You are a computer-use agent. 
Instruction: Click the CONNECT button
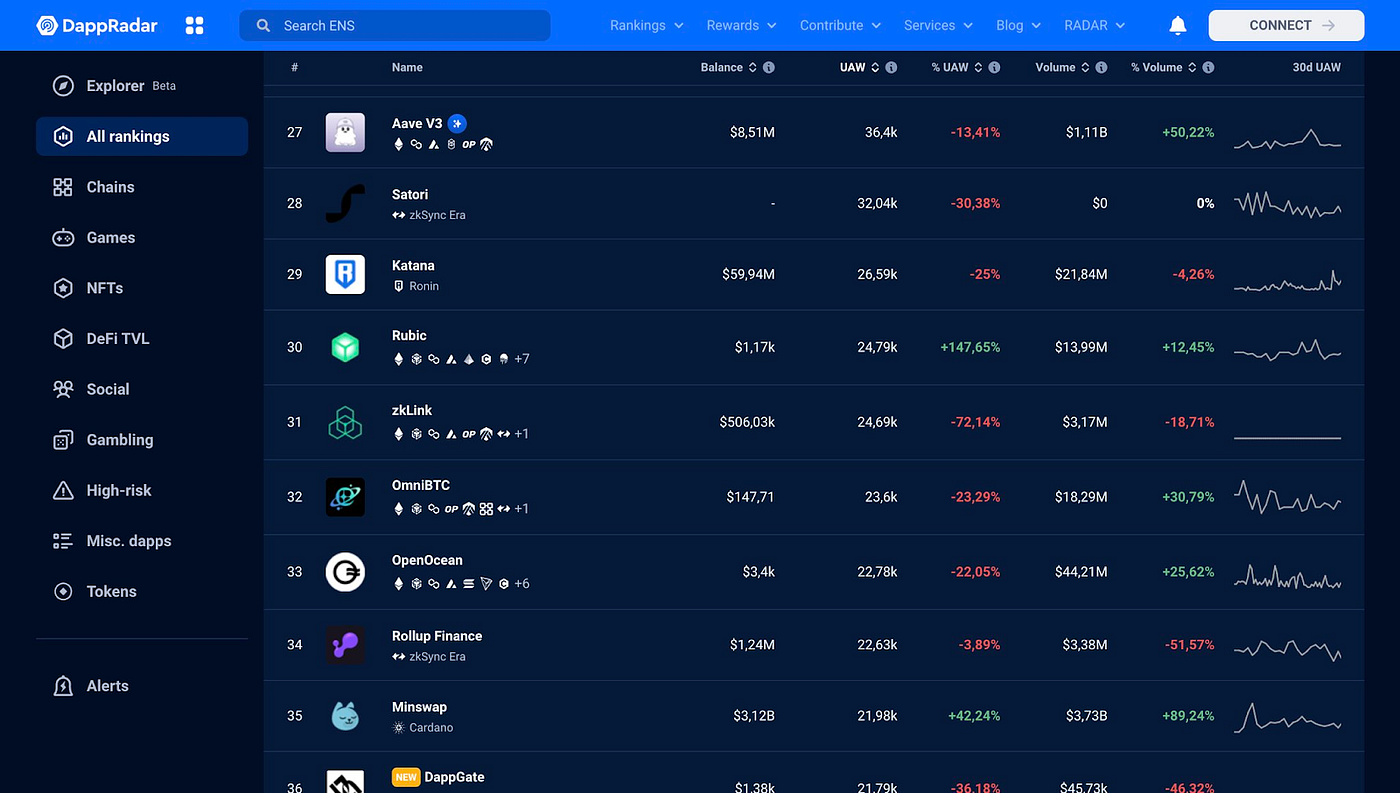tap(1286, 25)
